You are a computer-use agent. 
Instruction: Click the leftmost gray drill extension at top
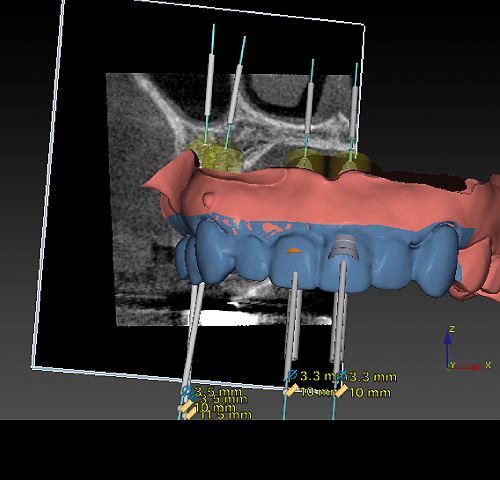[x=210, y=85]
